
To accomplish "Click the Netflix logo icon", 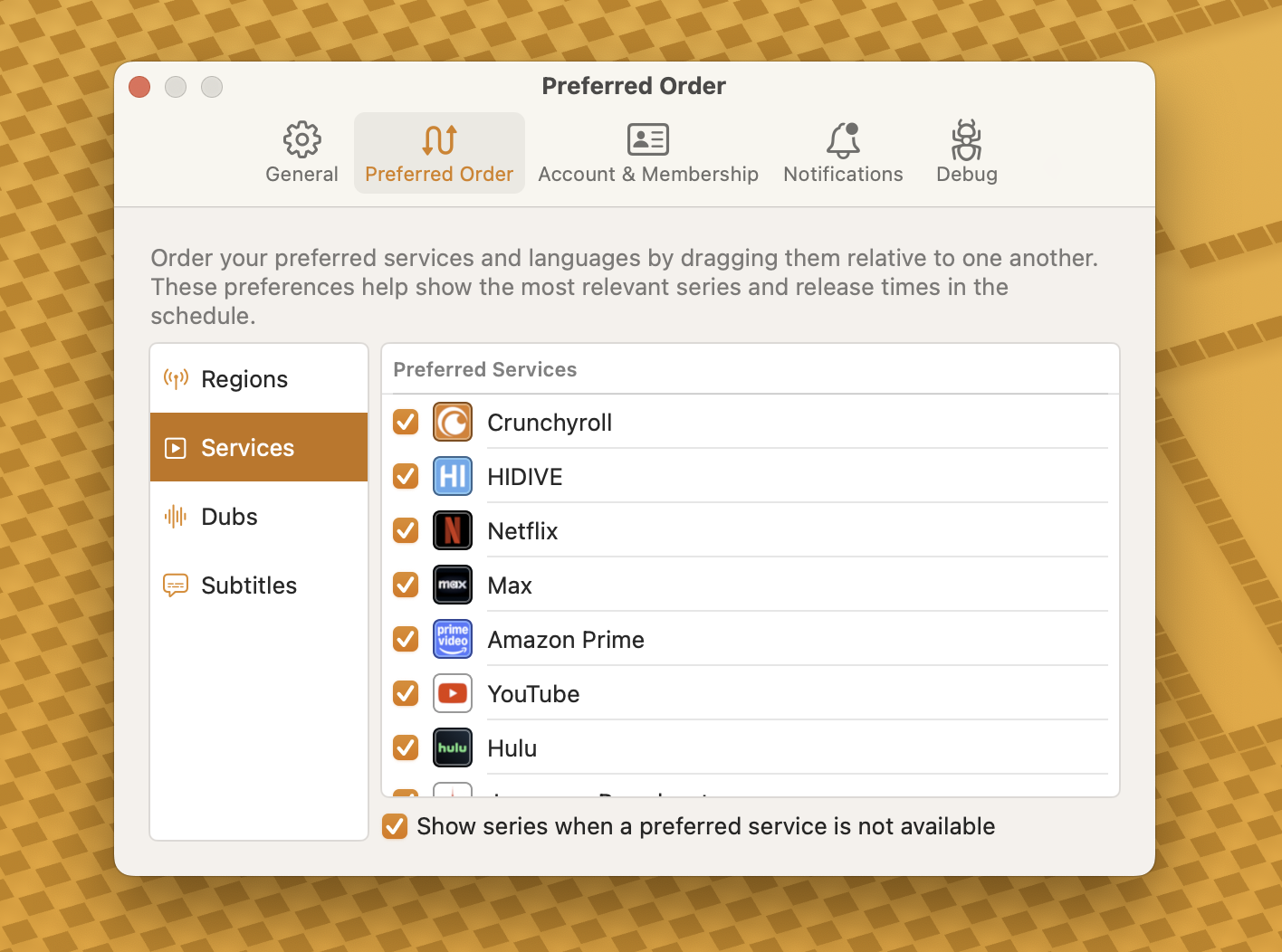I will [453, 530].
